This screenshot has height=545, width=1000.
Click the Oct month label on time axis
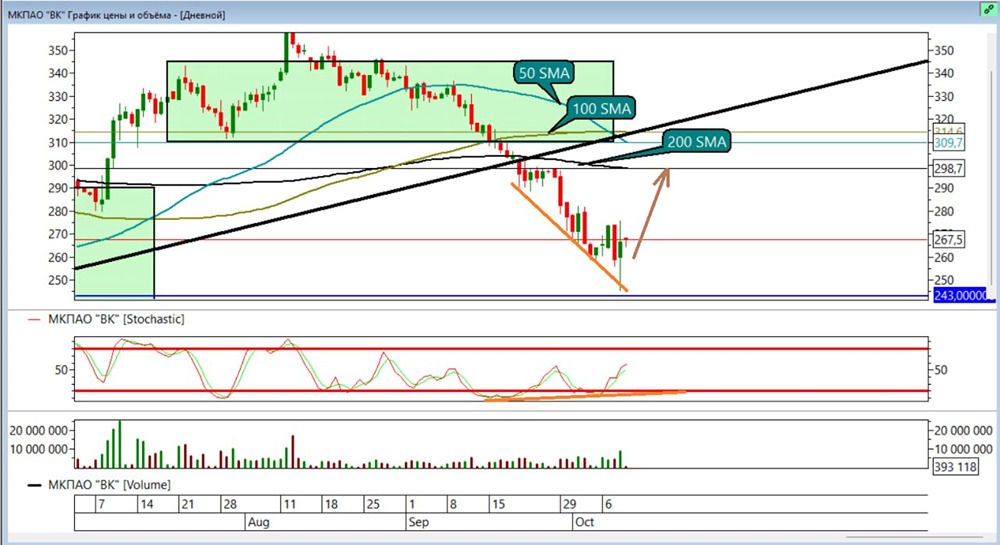[x=584, y=522]
